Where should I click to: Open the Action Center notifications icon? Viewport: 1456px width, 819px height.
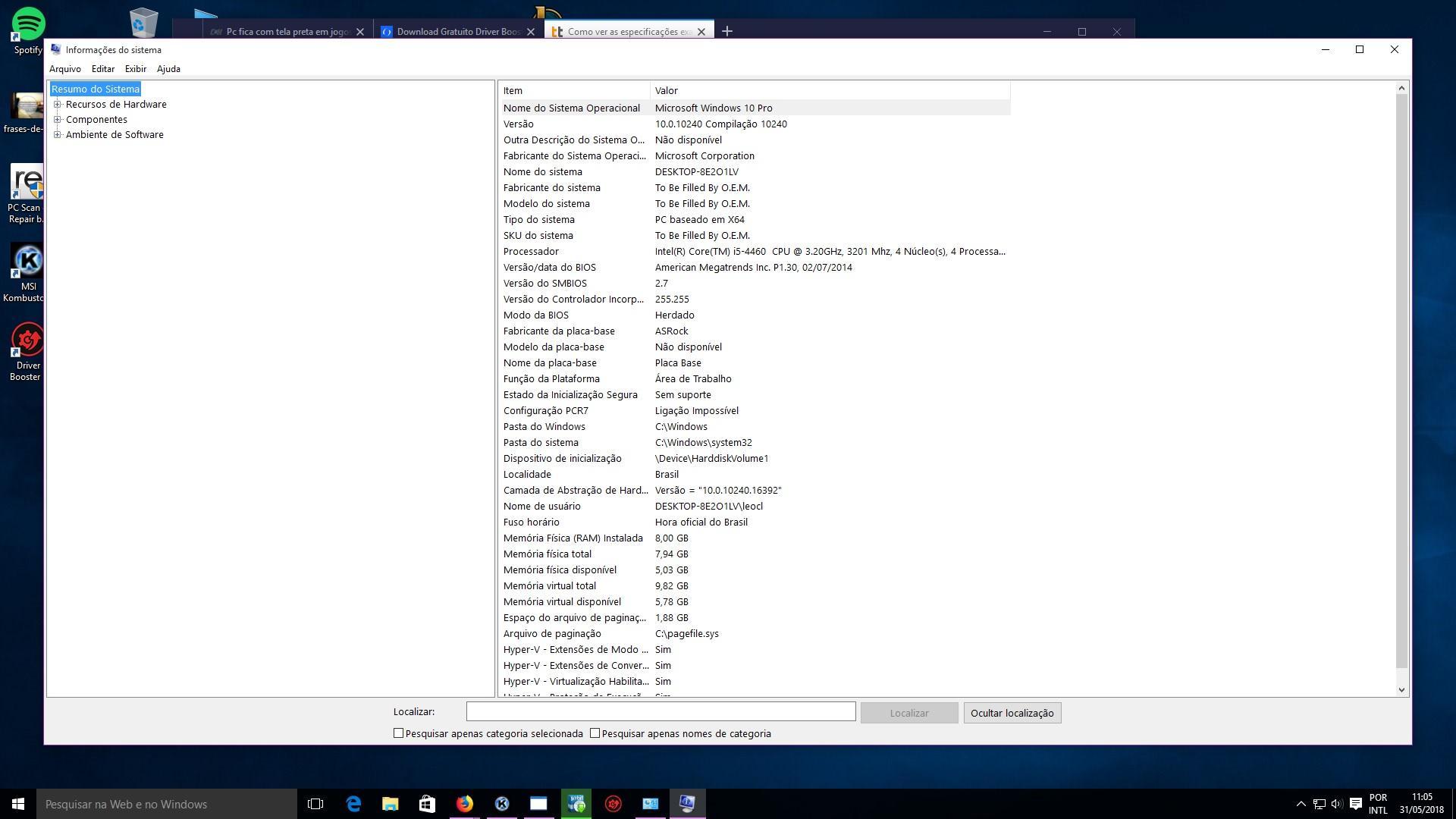click(x=1356, y=804)
